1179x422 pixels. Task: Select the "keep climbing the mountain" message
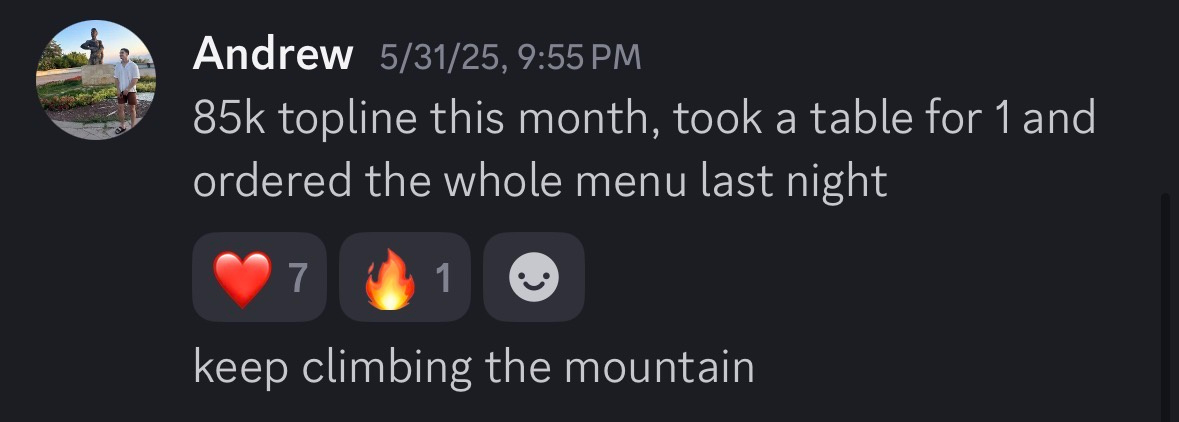[x=473, y=367]
